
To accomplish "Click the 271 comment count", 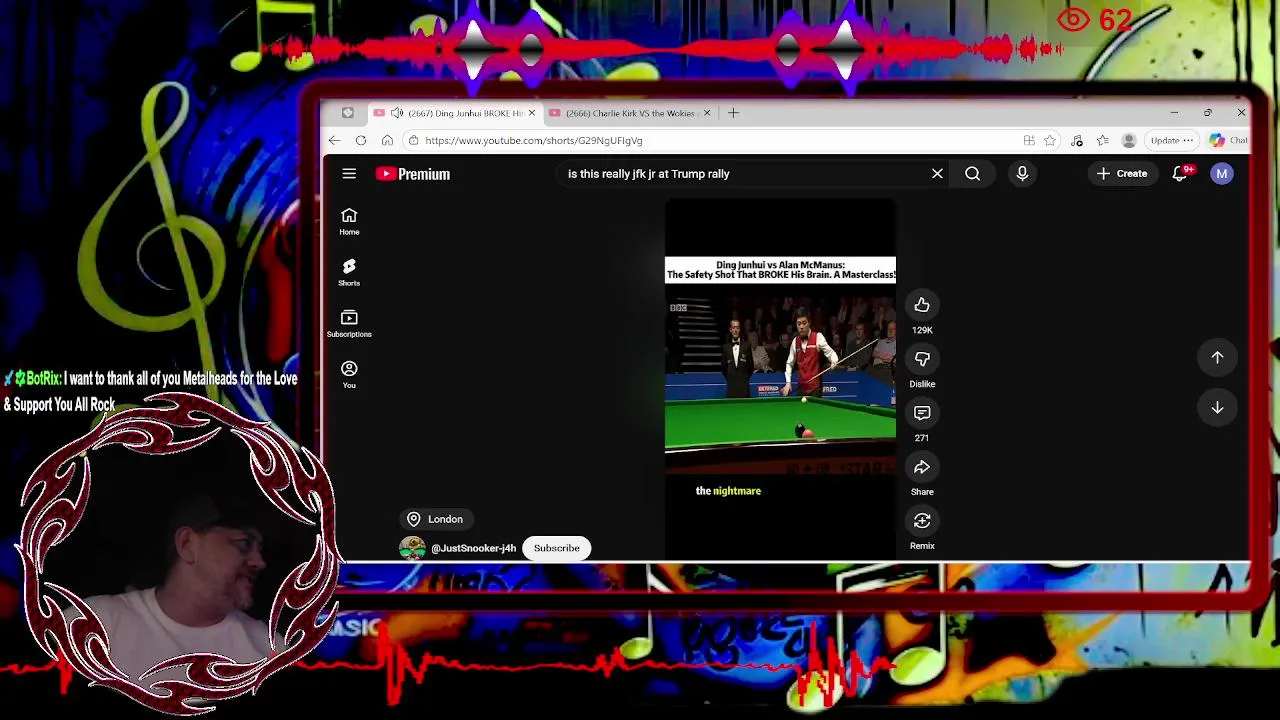I will point(922,438).
